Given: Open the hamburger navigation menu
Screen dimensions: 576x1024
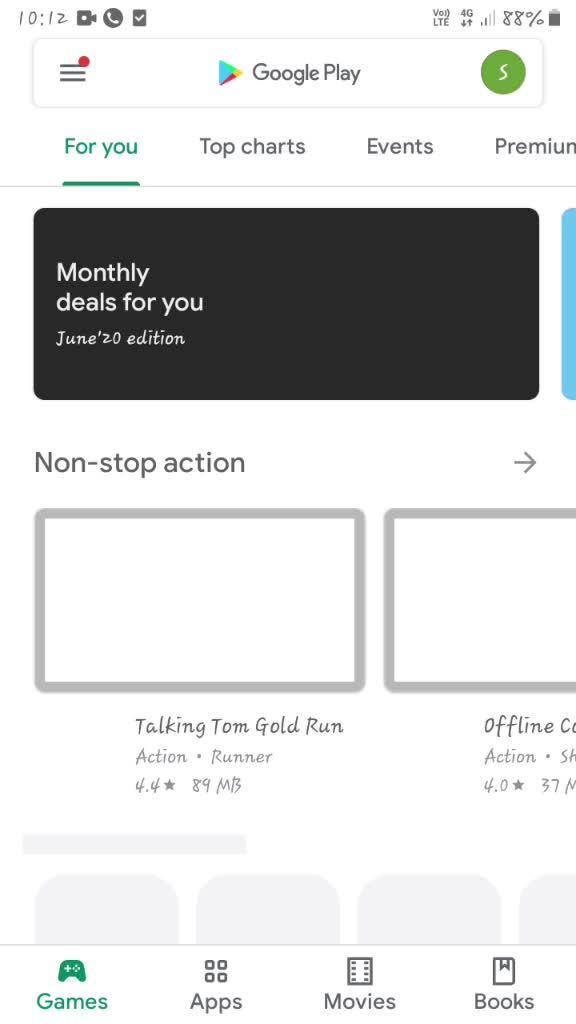Looking at the screenshot, I should click(x=72, y=72).
